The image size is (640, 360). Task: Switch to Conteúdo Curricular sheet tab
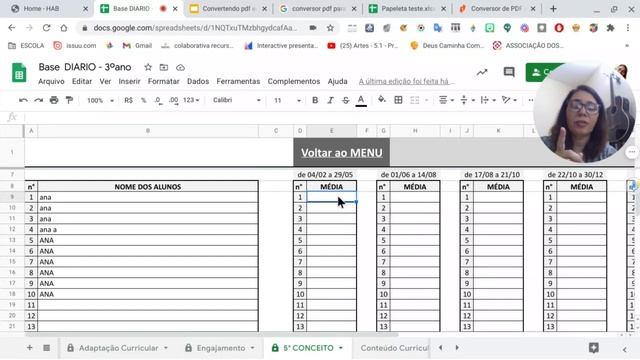pos(394,348)
